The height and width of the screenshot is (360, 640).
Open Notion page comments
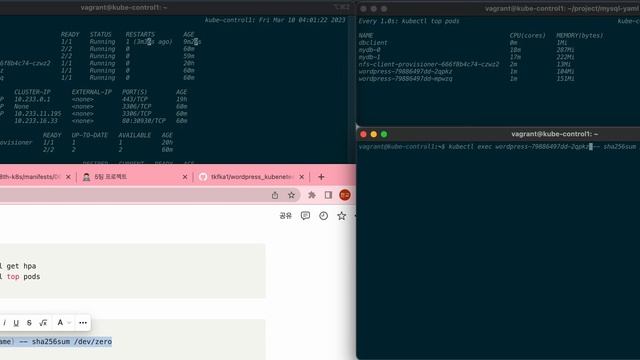[x=305, y=216]
